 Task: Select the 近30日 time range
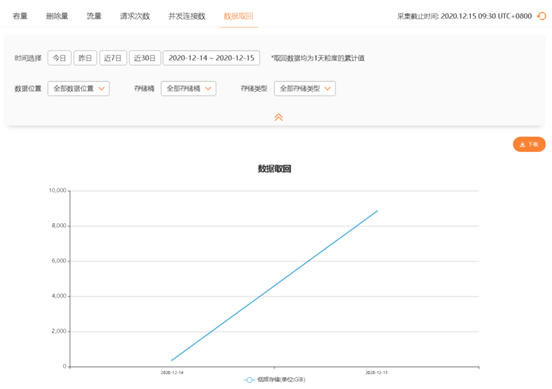pyautogui.click(x=145, y=58)
